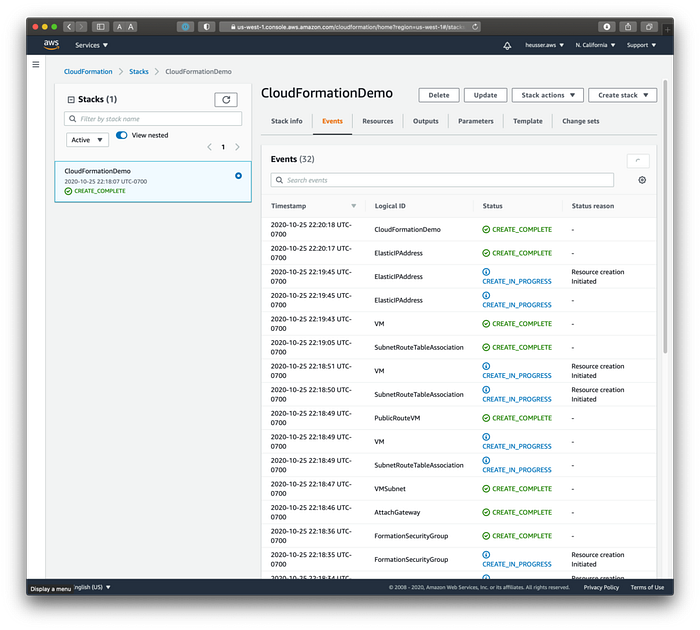Image resolution: width=700 pixels, height=630 pixels.
Task: Open Terms of Use link
Action: [x=647, y=587]
